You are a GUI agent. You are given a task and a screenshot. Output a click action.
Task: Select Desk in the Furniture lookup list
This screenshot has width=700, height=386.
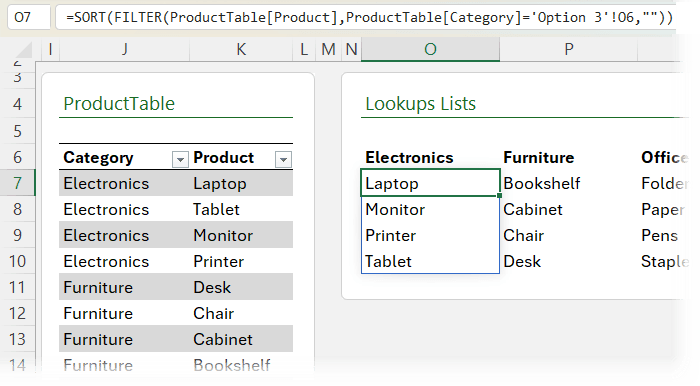pyautogui.click(x=568, y=261)
